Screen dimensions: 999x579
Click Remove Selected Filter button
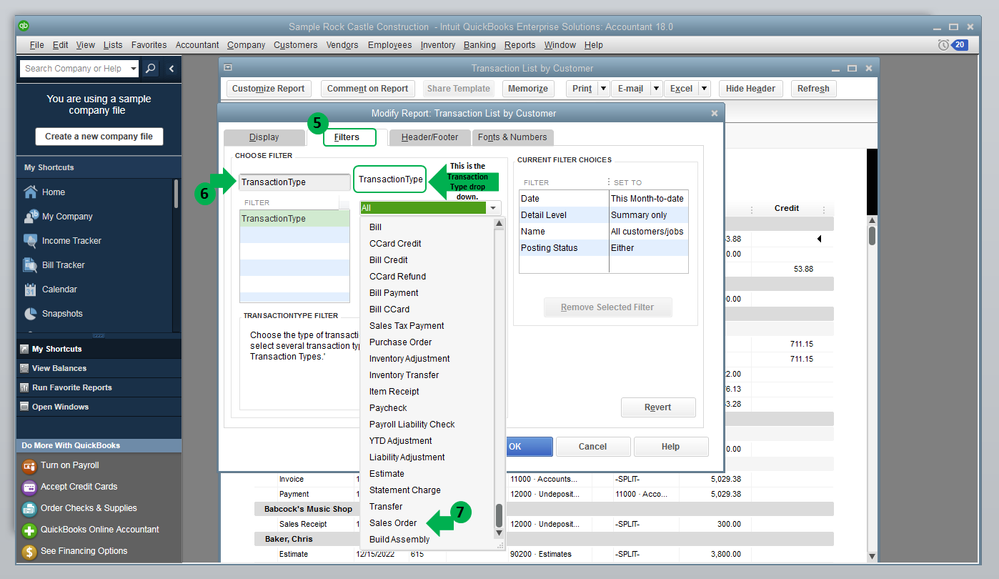(x=607, y=307)
